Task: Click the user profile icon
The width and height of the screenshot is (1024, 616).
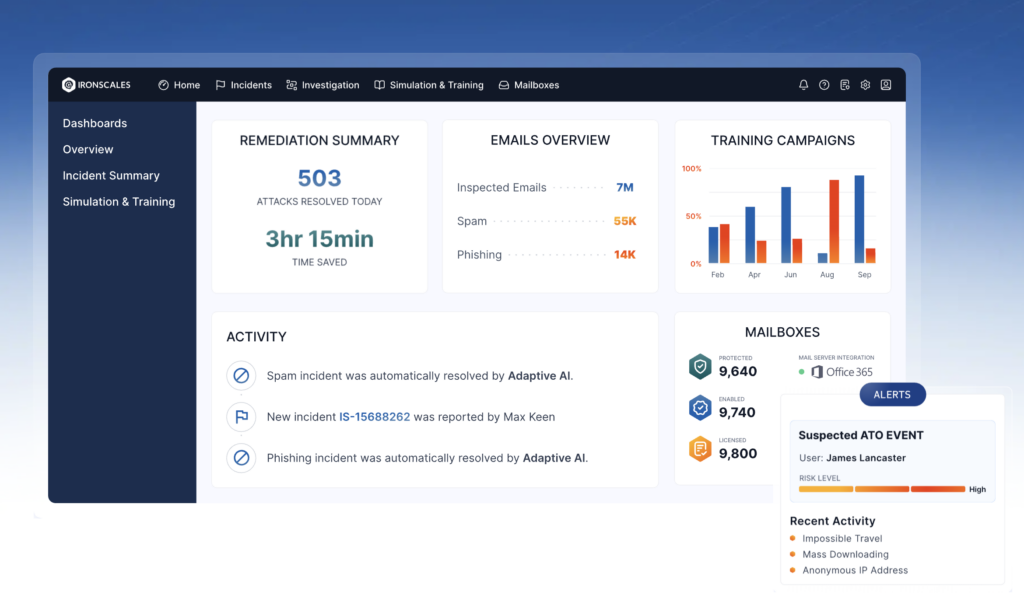Action: click(885, 85)
